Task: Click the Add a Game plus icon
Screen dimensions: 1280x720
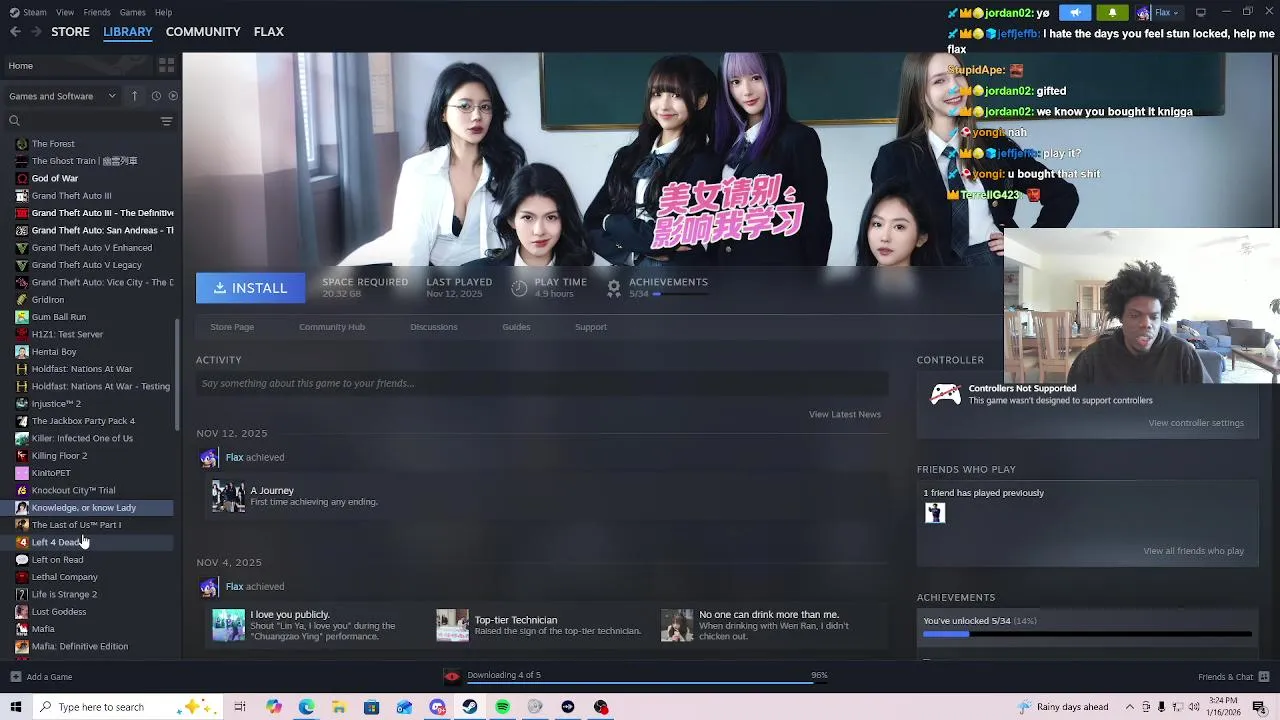Action: (x=15, y=677)
